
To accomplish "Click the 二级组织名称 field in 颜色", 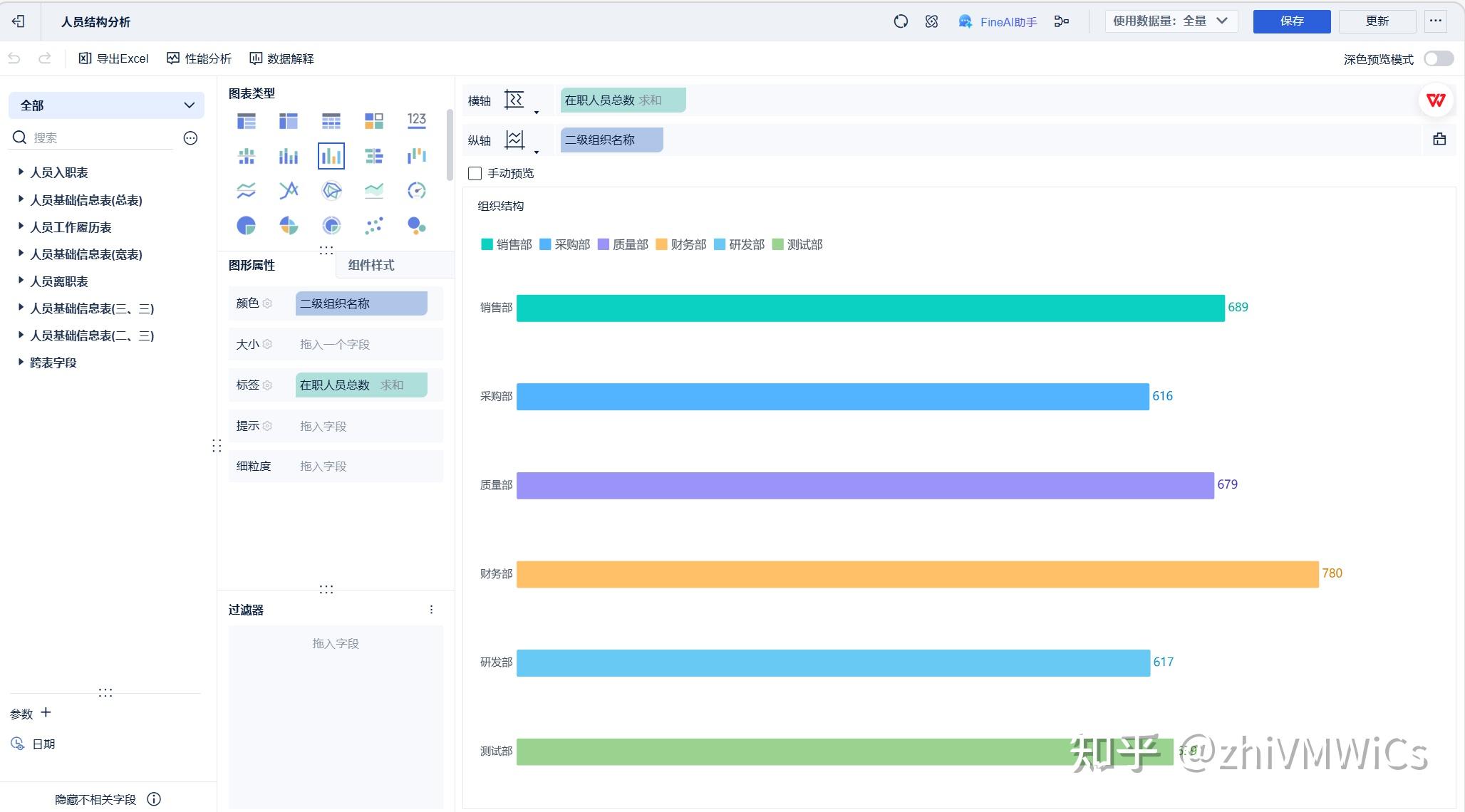I will [361, 303].
